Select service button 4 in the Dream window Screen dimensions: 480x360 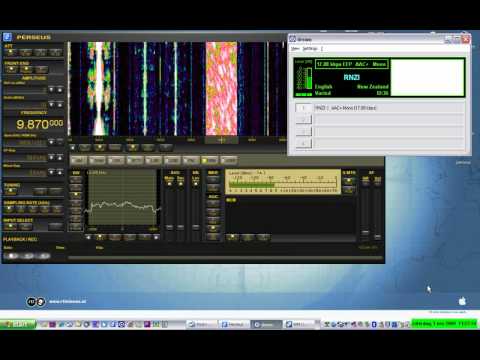[303, 144]
